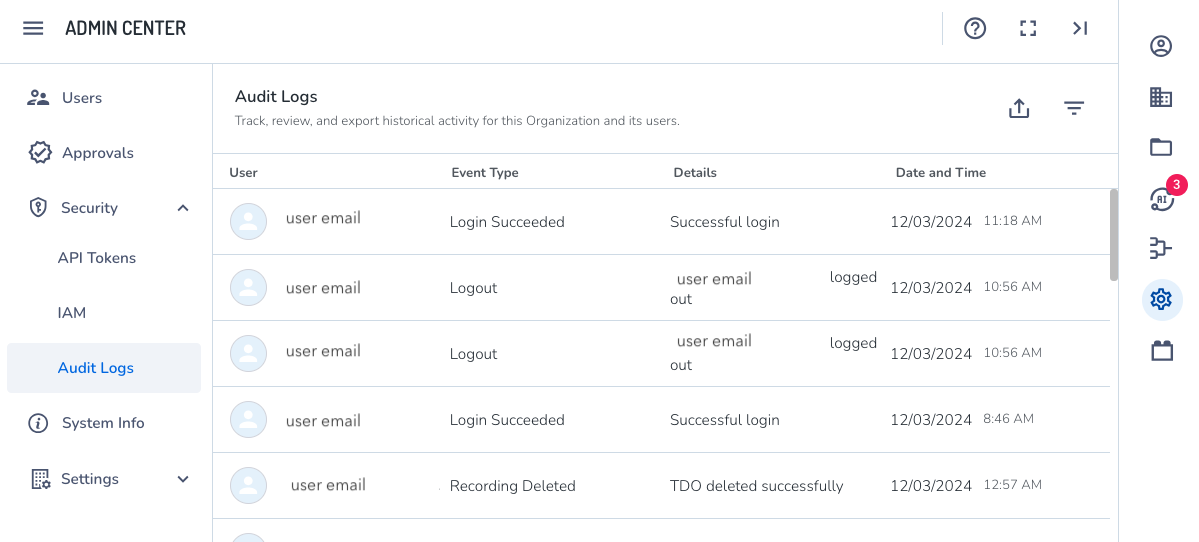
Task: Open AI notifications icon with badge 3
Action: (x=1161, y=199)
